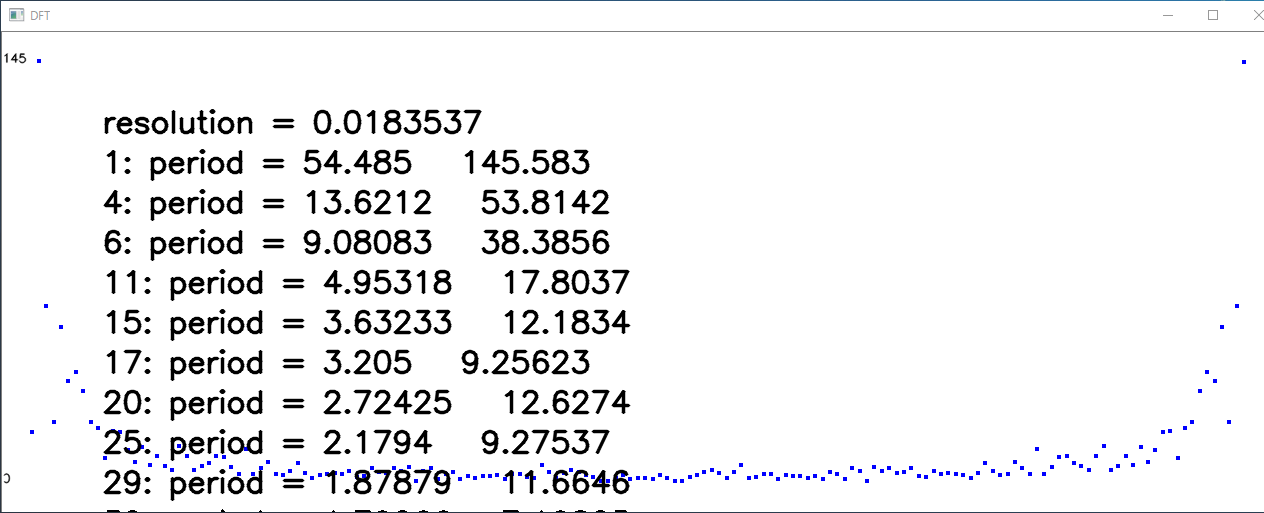Click the period = 3.63233 line
Image resolution: width=1264 pixels, height=513 pixels.
(x=366, y=323)
